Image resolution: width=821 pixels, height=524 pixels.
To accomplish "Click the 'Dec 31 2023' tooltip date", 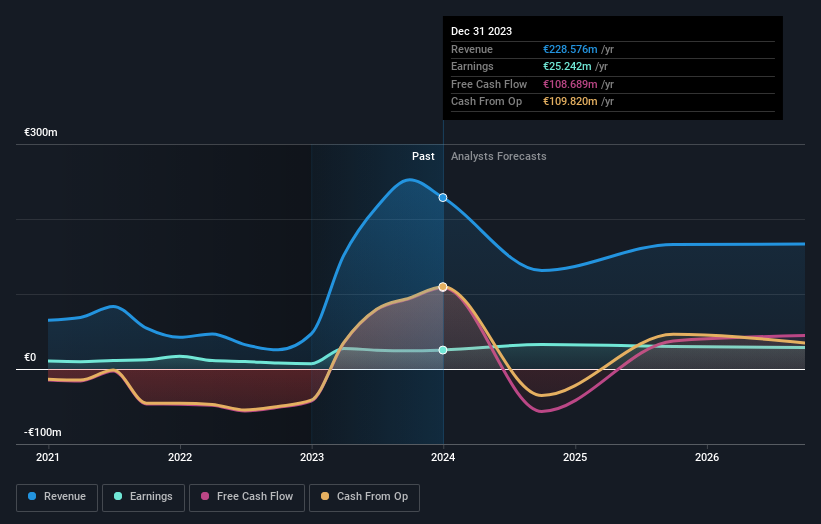I will (481, 31).
